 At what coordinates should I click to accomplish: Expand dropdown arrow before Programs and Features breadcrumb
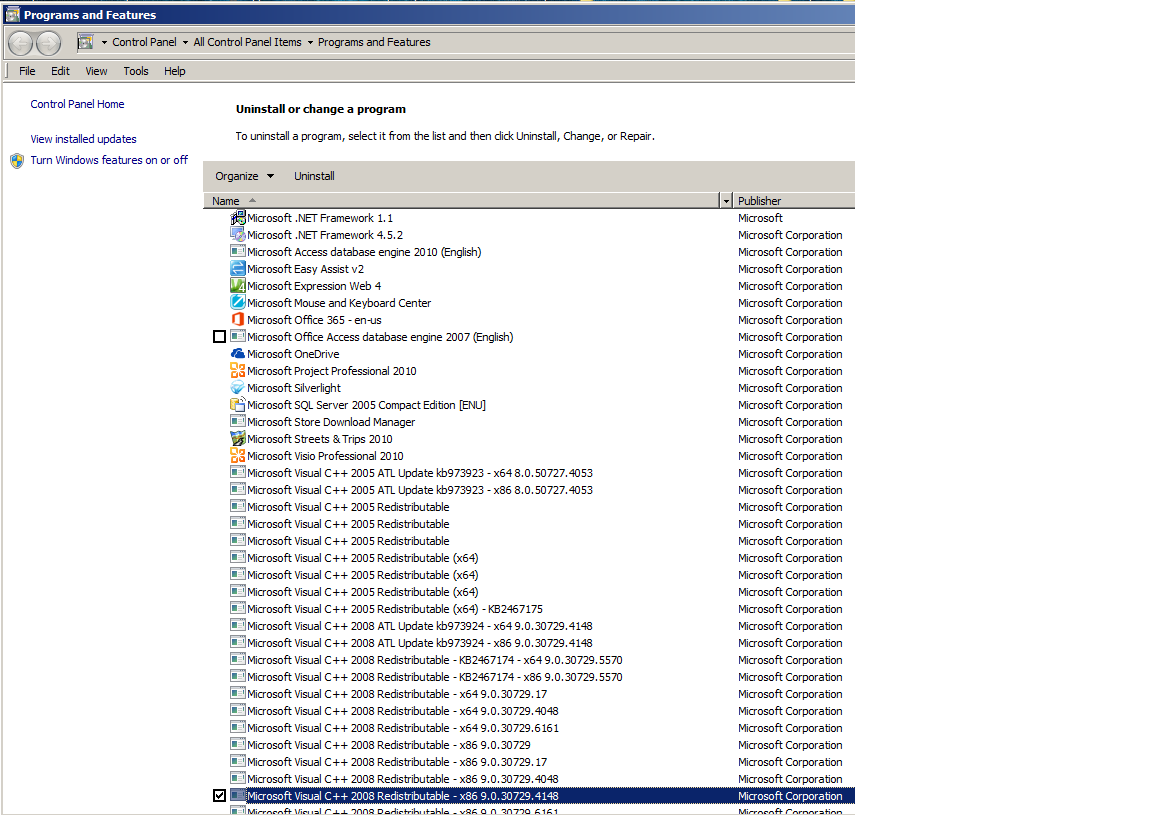click(310, 43)
